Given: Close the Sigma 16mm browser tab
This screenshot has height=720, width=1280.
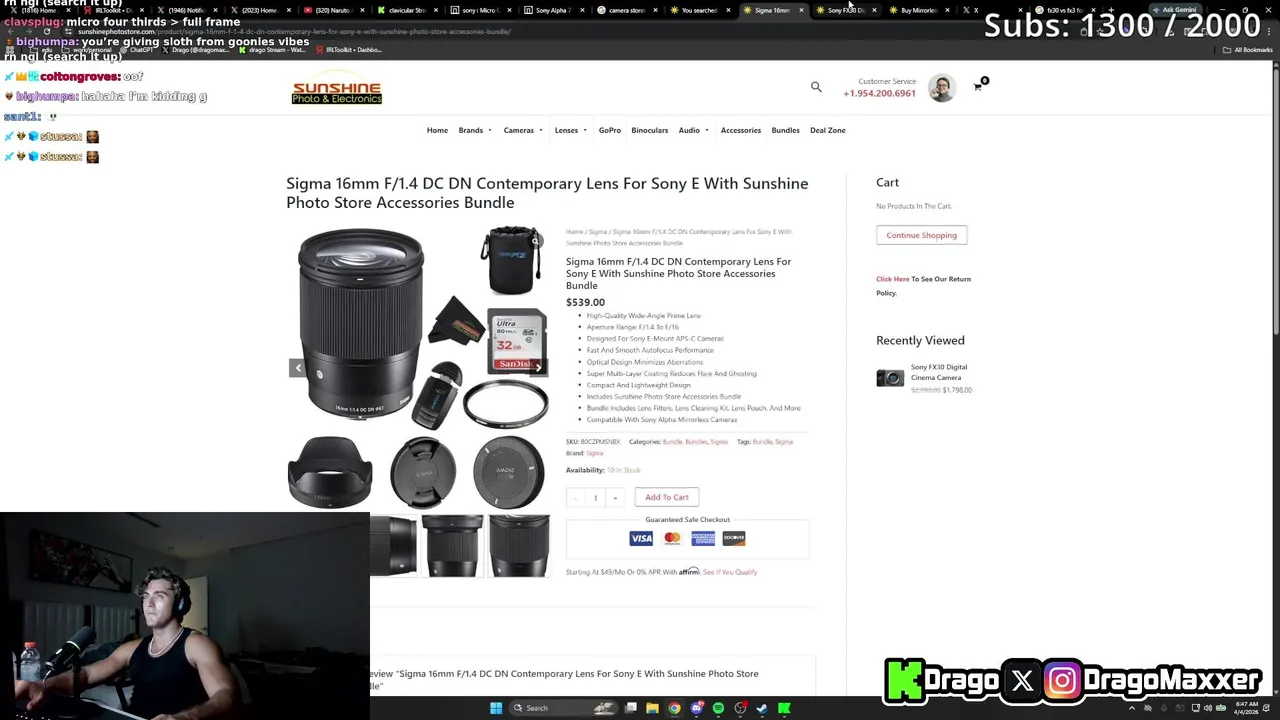Looking at the screenshot, I should pyautogui.click(x=801, y=10).
